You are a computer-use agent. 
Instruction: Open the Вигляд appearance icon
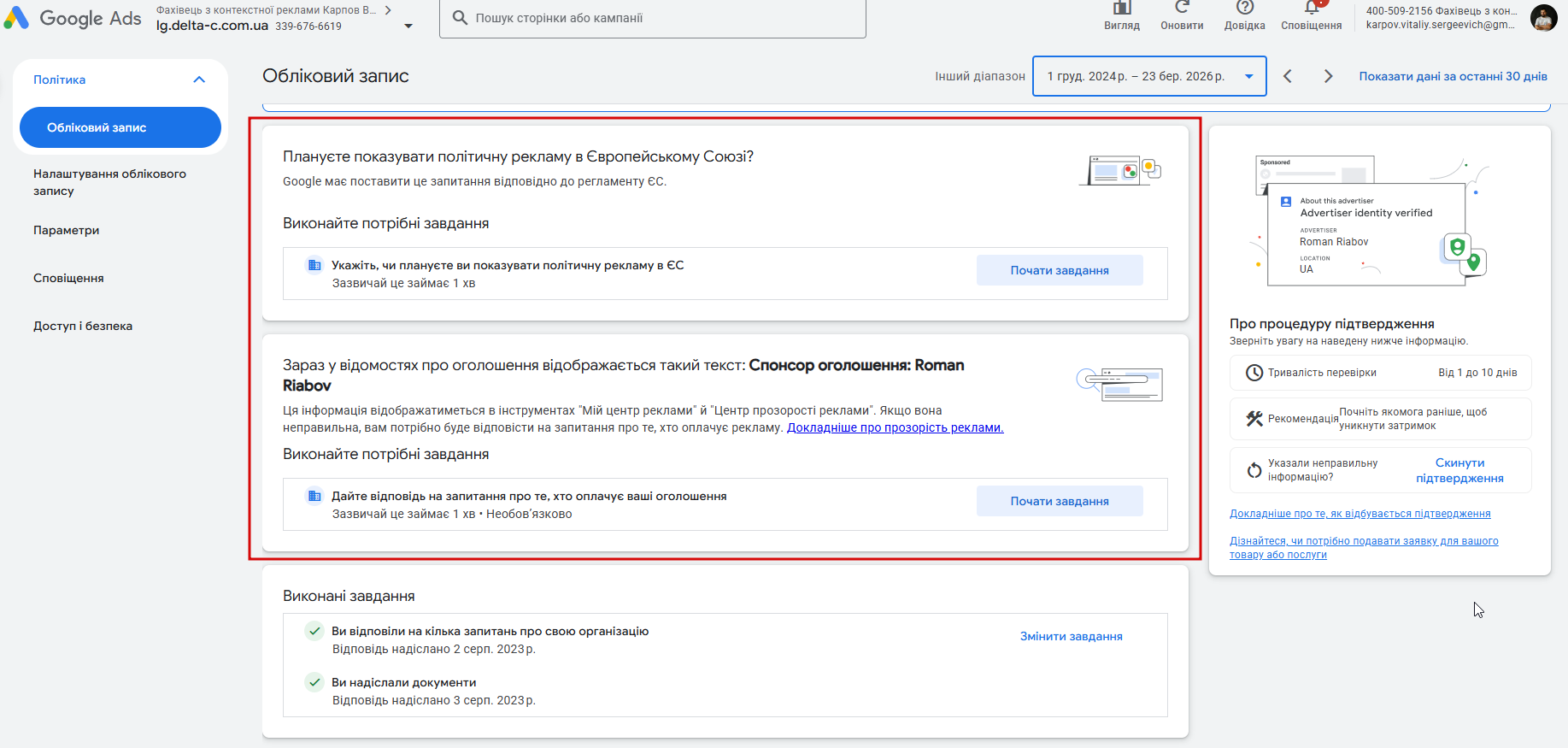click(1122, 8)
